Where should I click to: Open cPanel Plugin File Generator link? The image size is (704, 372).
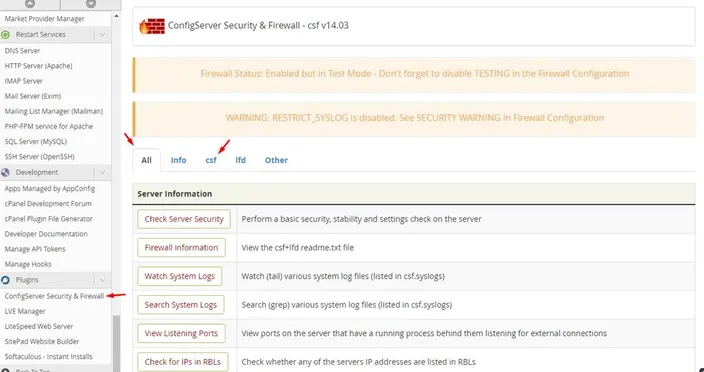(48, 219)
